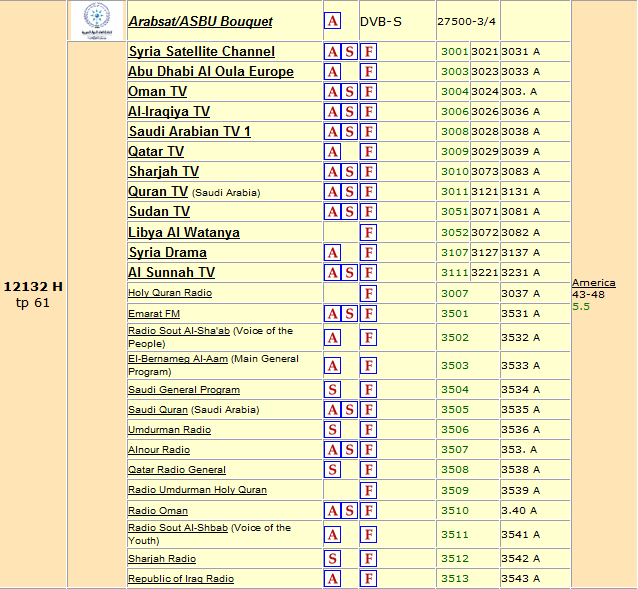Open the Quran TV link

click(x=158, y=191)
